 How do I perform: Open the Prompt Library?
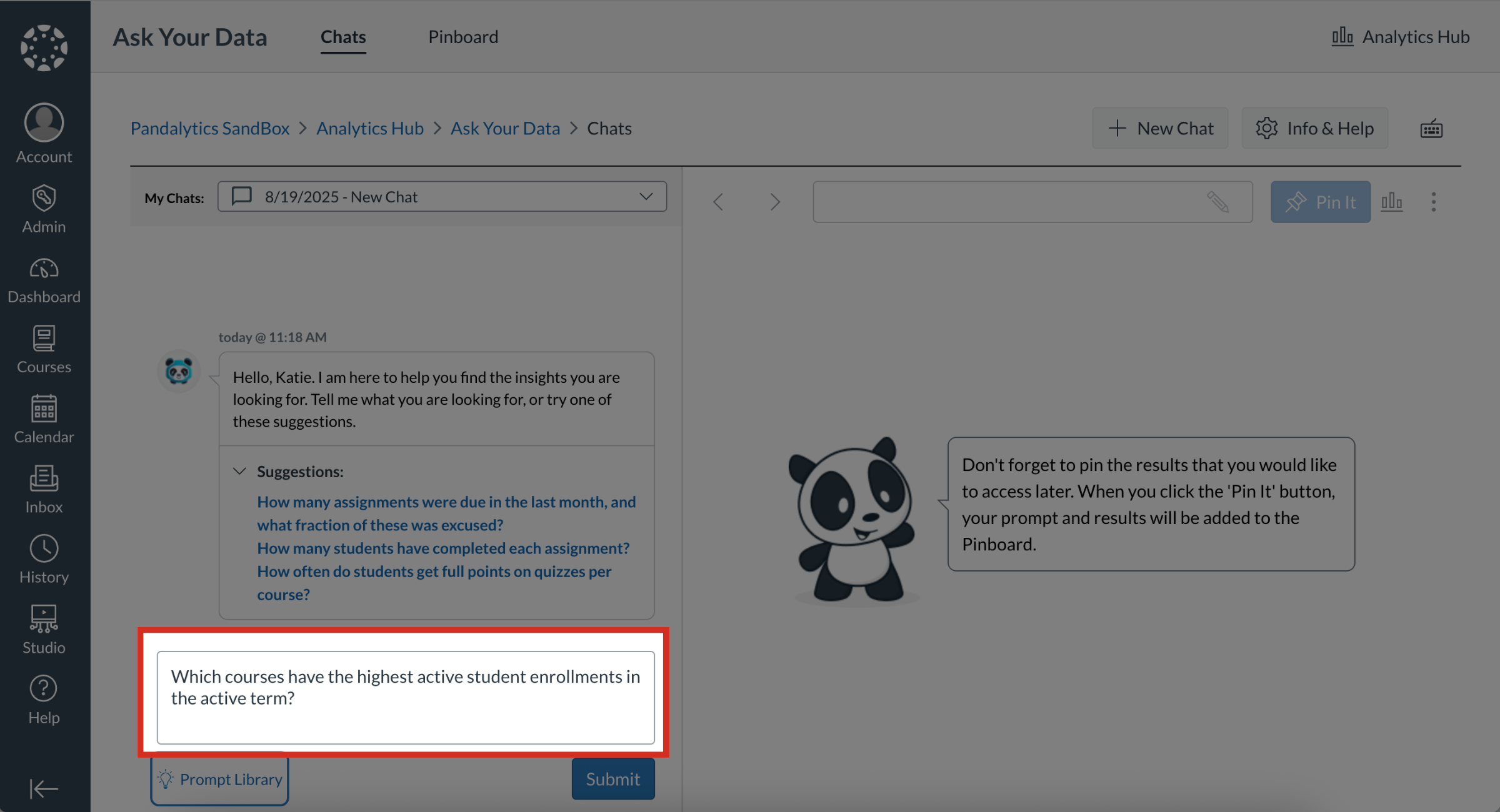tap(219, 779)
